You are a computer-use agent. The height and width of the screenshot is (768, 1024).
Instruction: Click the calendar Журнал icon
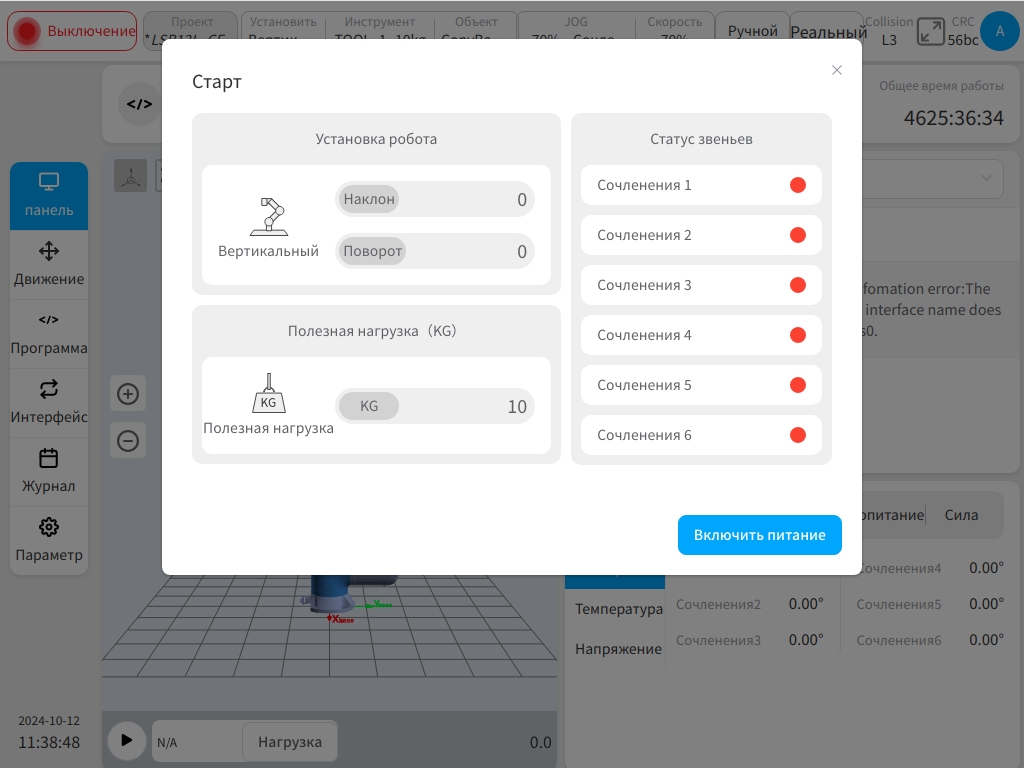pyautogui.click(x=49, y=458)
